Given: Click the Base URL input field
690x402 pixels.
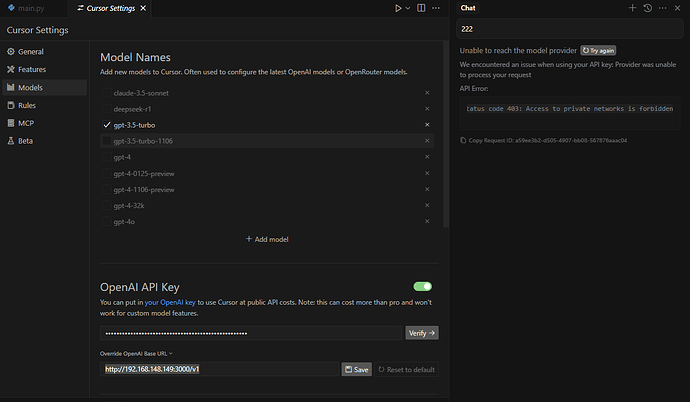Looking at the screenshot, I should click(219, 369).
